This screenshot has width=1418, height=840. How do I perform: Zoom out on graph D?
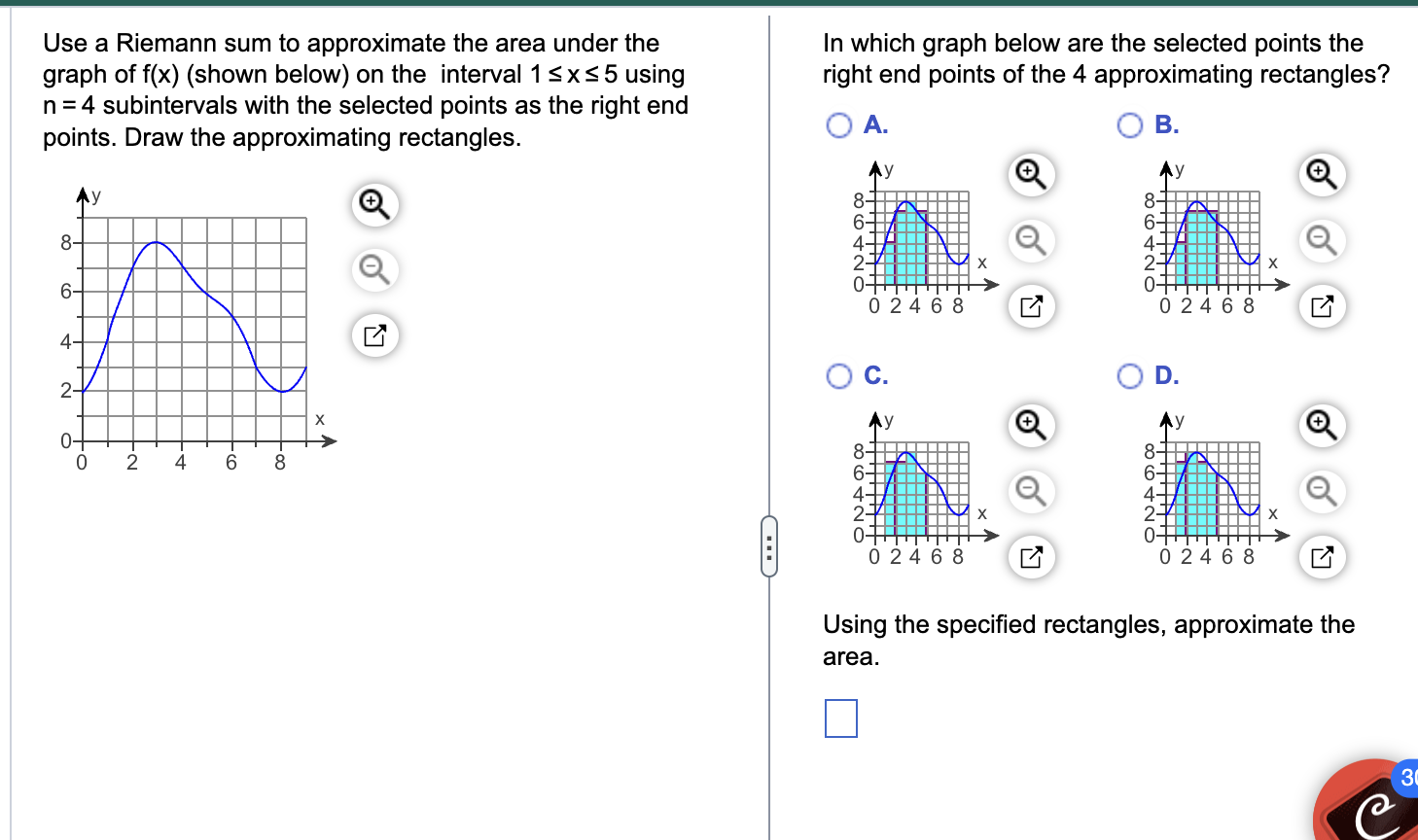click(x=1322, y=492)
